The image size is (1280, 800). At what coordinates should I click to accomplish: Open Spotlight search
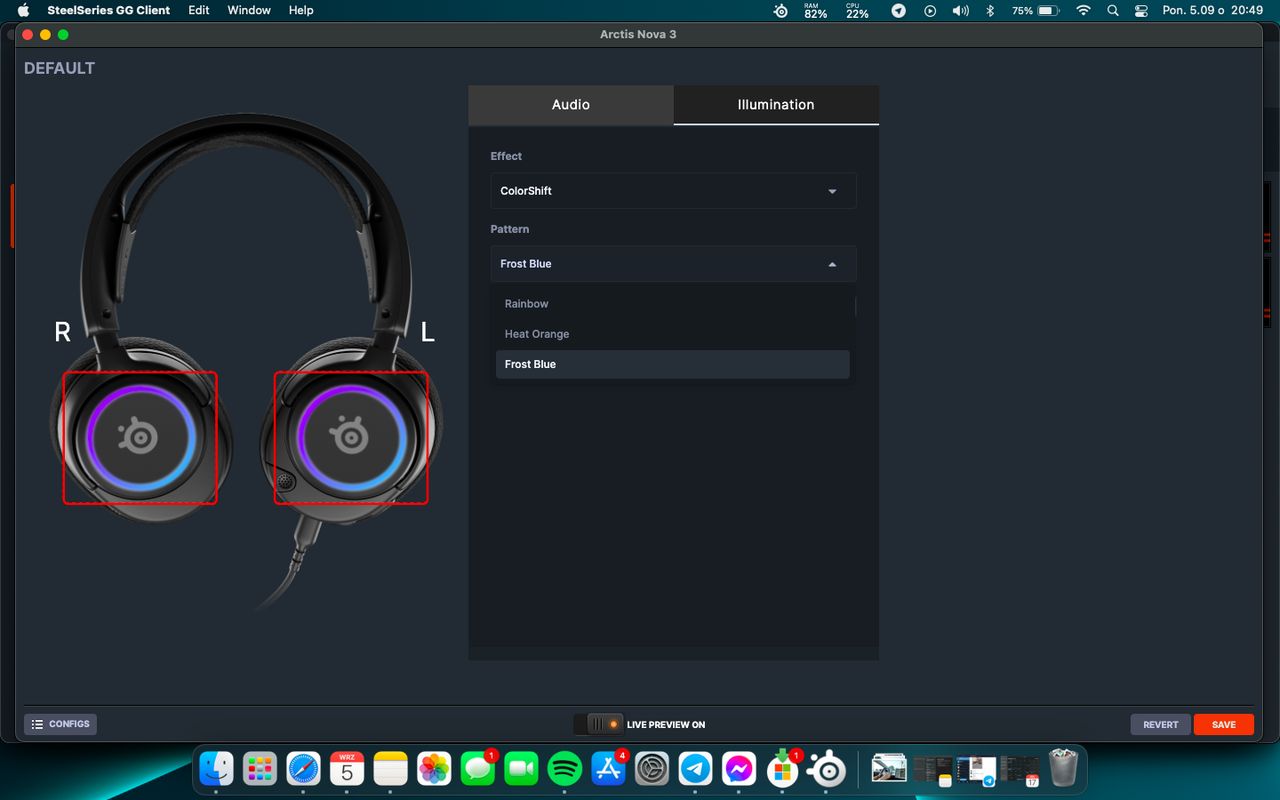[x=1113, y=10]
